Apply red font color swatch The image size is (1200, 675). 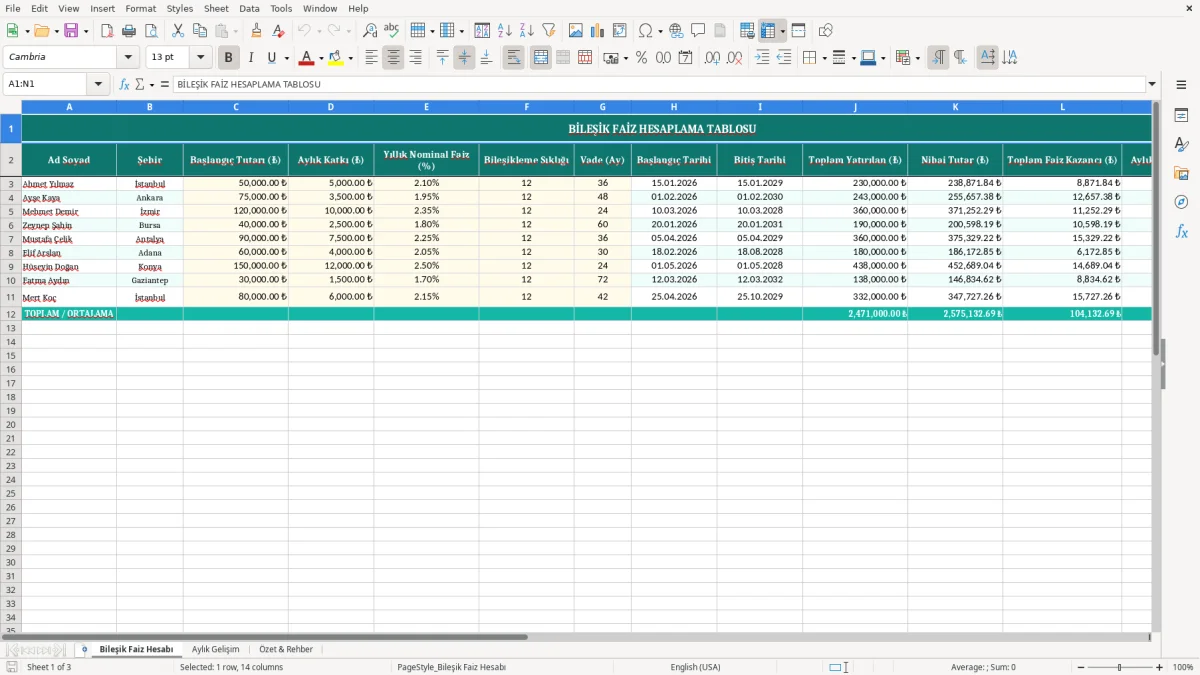pos(307,58)
